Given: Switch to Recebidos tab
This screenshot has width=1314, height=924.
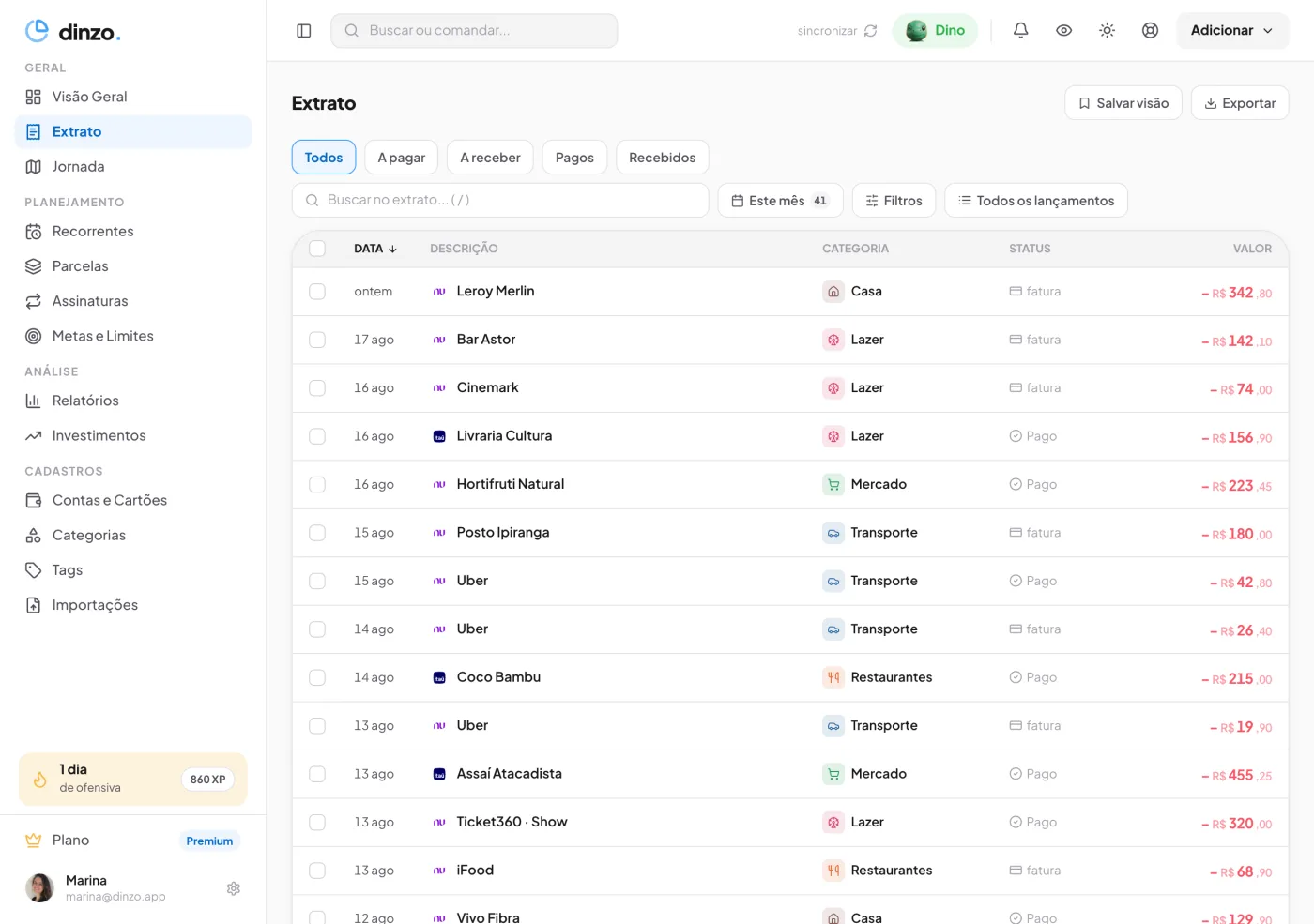Looking at the screenshot, I should pos(663,158).
